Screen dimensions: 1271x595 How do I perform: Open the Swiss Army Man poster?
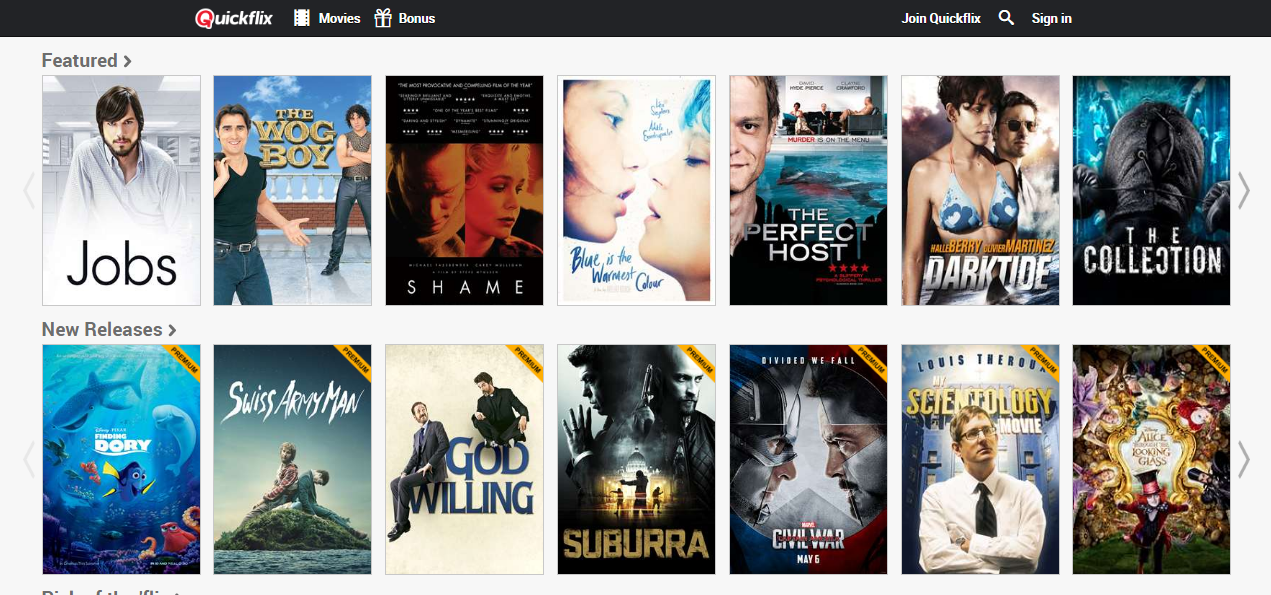point(293,460)
